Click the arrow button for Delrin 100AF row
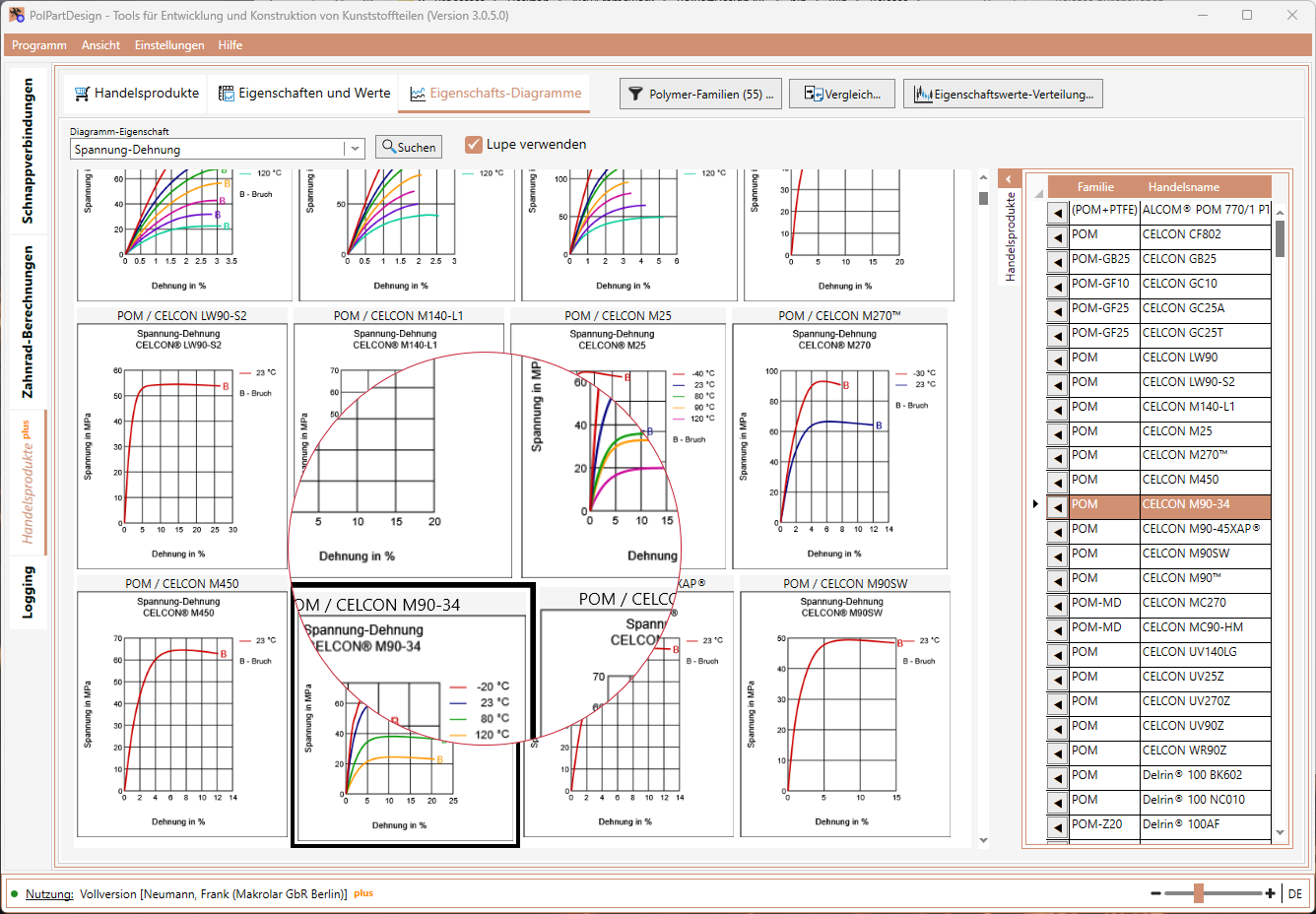This screenshot has width=1316, height=914. click(x=1058, y=826)
